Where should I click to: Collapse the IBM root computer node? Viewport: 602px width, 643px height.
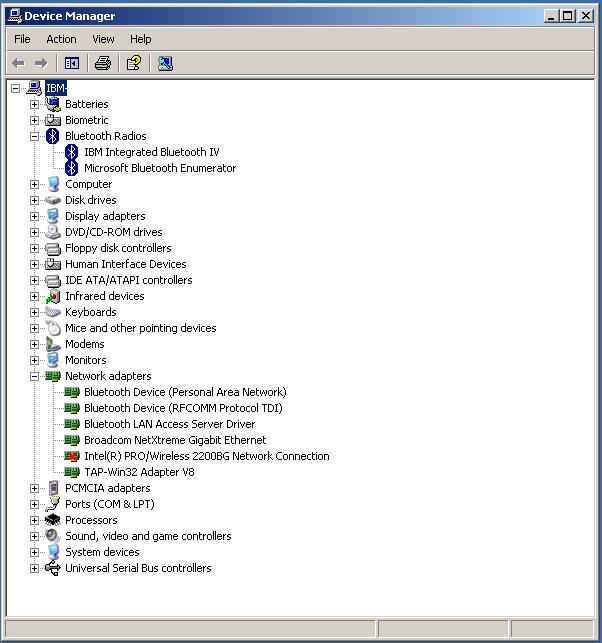pyautogui.click(x=16, y=88)
